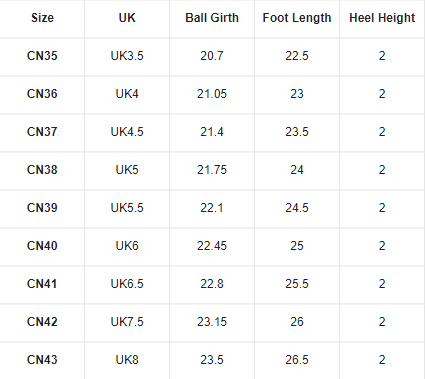Click the UK7.5 cell

pos(127,322)
